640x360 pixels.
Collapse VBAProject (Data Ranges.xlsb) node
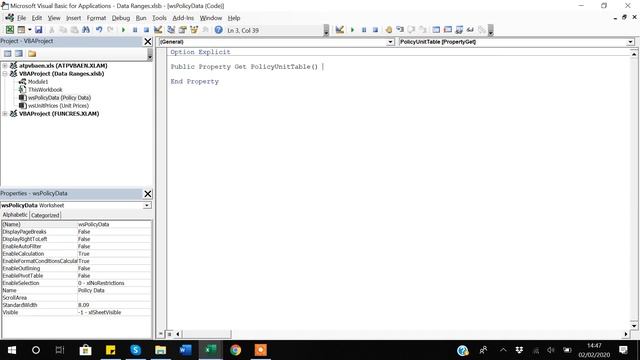5,73
